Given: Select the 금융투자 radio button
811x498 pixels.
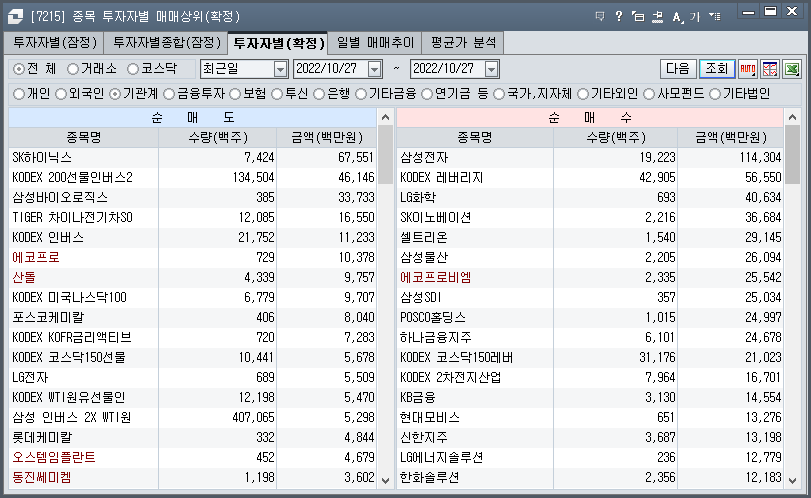Looking at the screenshot, I should (x=169, y=94).
